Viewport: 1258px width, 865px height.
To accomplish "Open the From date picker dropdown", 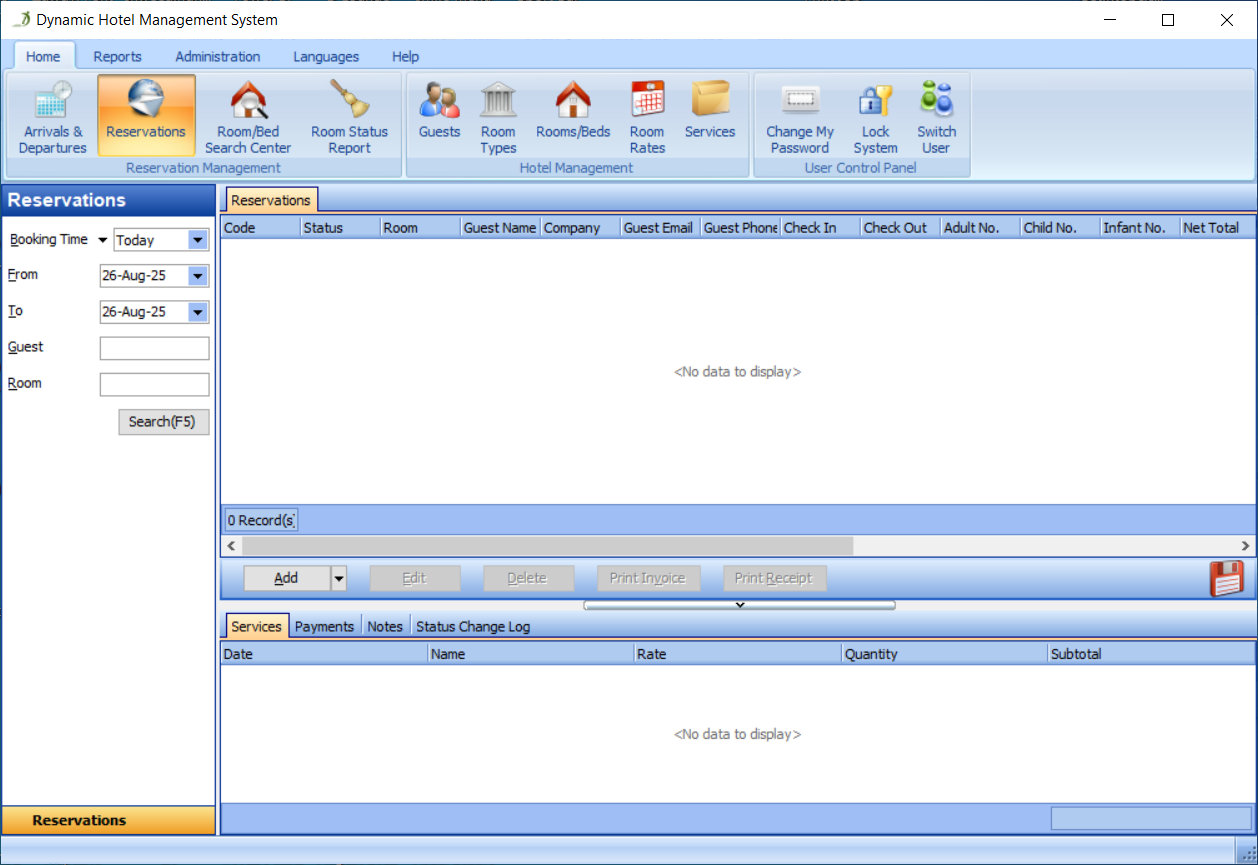I will point(197,276).
